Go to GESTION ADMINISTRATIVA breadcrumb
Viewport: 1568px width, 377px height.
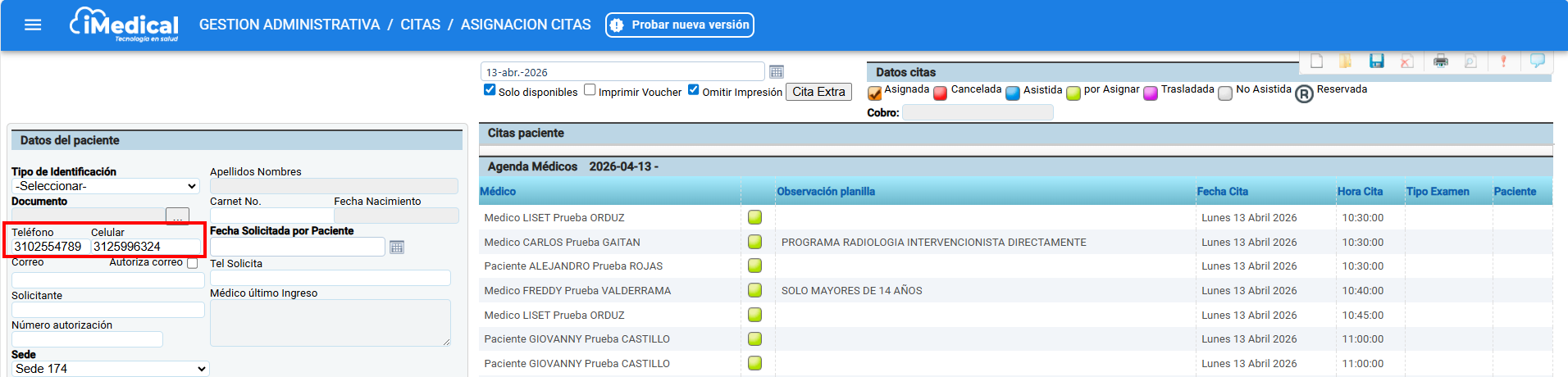(x=289, y=25)
